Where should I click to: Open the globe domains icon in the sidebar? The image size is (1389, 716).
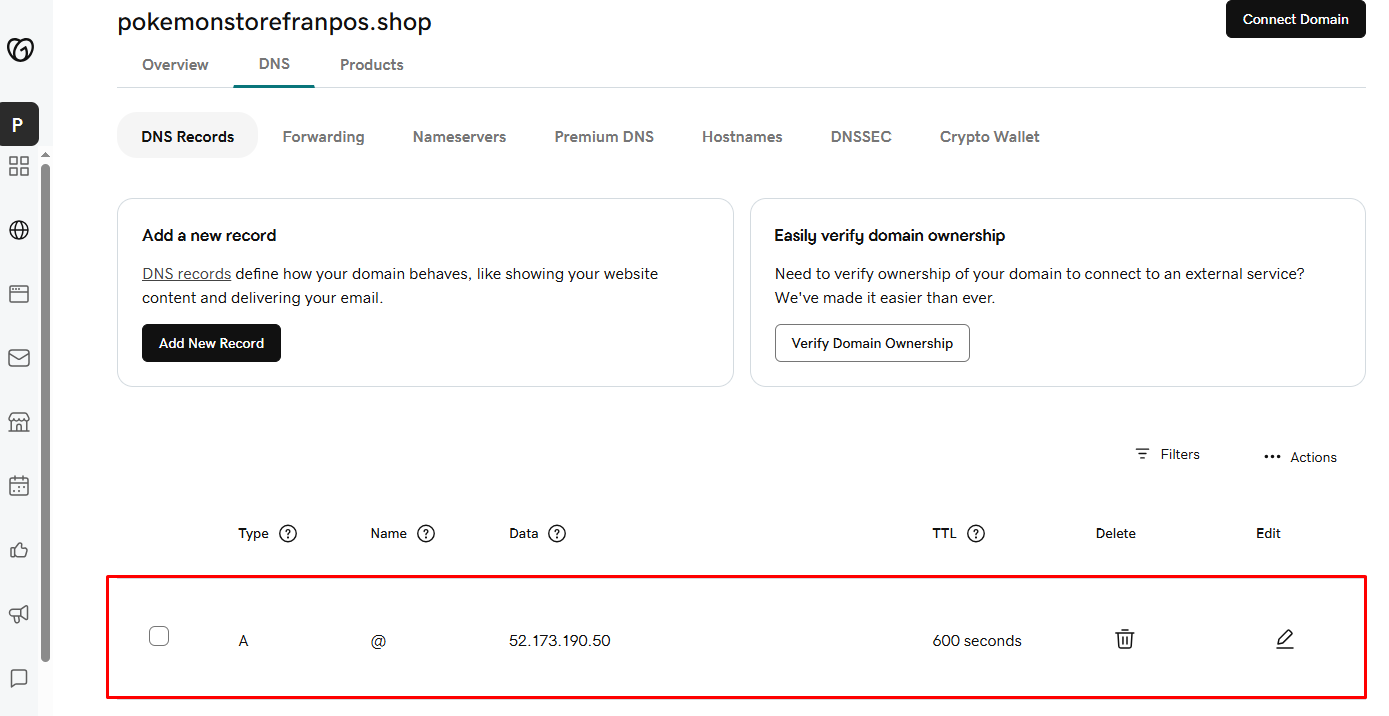(19, 230)
